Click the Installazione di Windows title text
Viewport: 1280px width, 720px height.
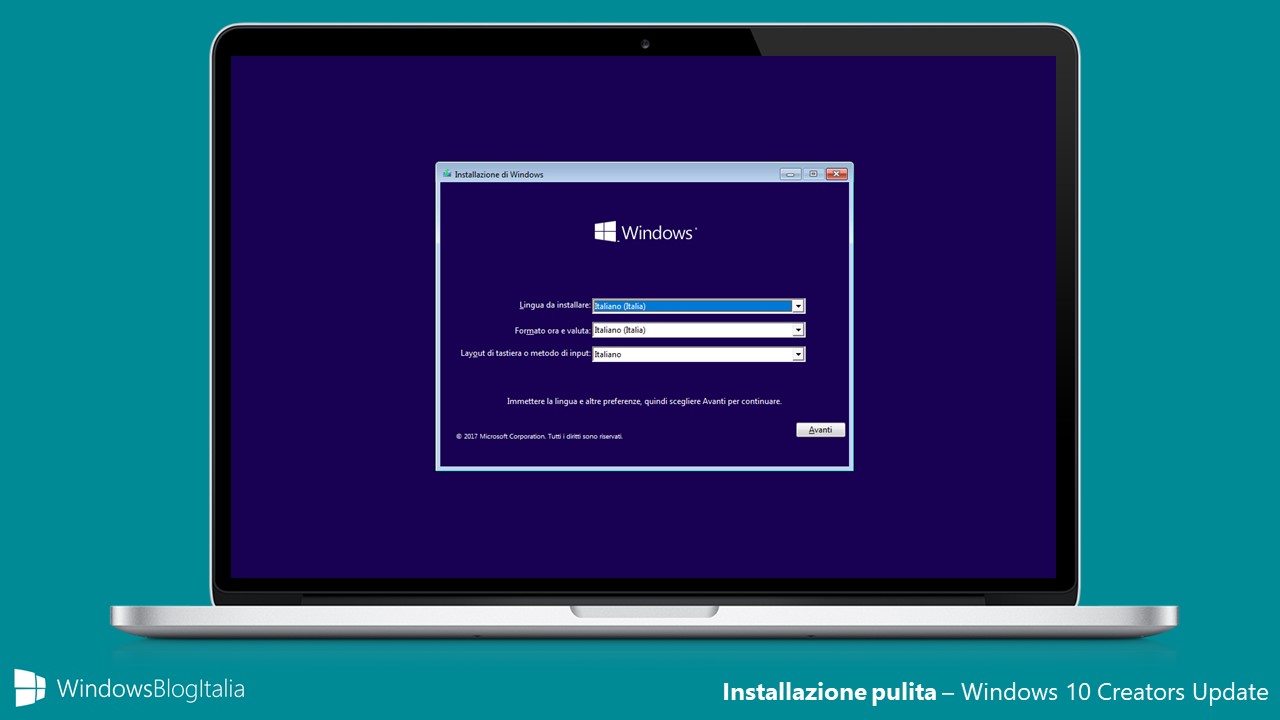pyautogui.click(x=499, y=174)
